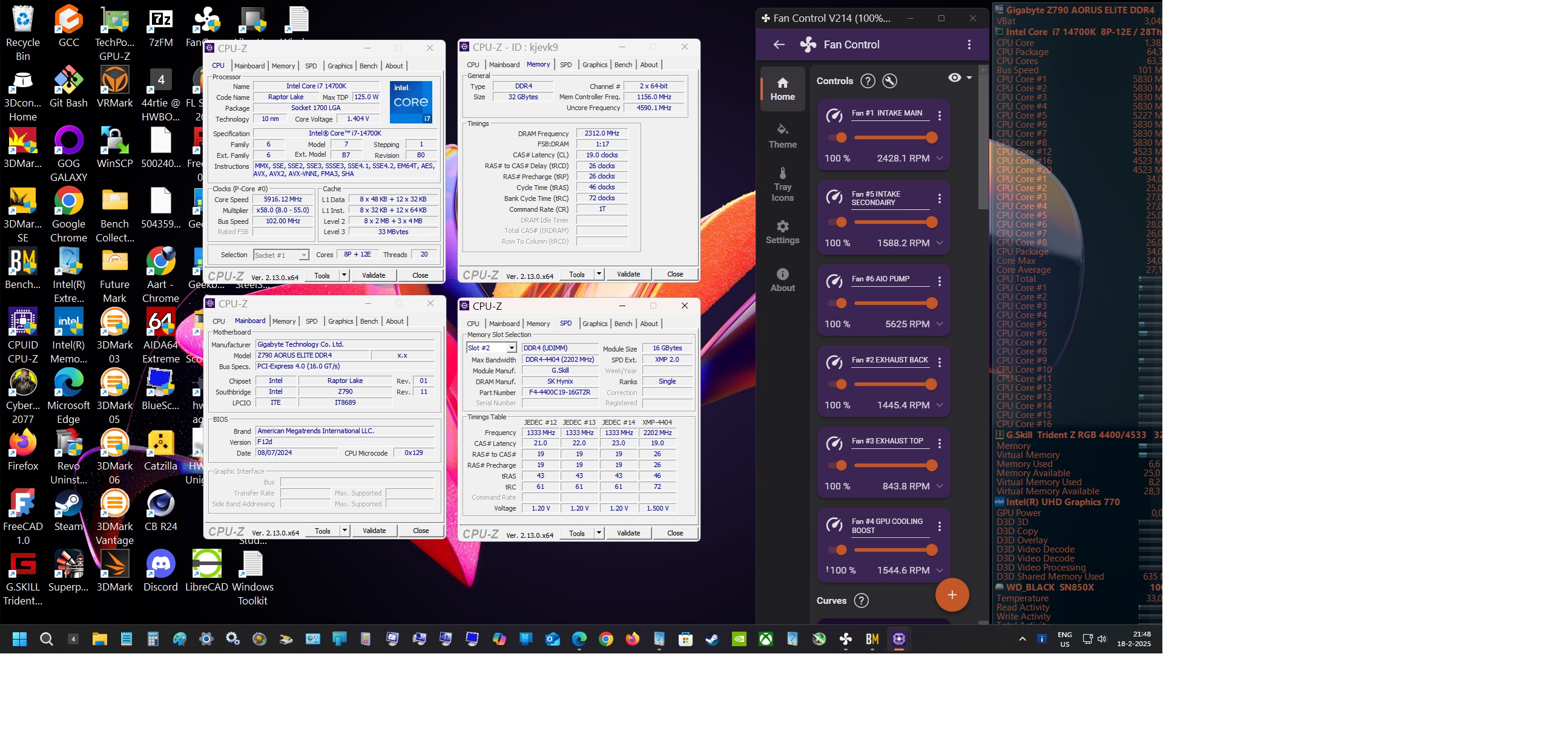Expand Fan #3 EXHAUST TOP card chevron
This screenshot has height=746, width=1568.
(x=939, y=486)
